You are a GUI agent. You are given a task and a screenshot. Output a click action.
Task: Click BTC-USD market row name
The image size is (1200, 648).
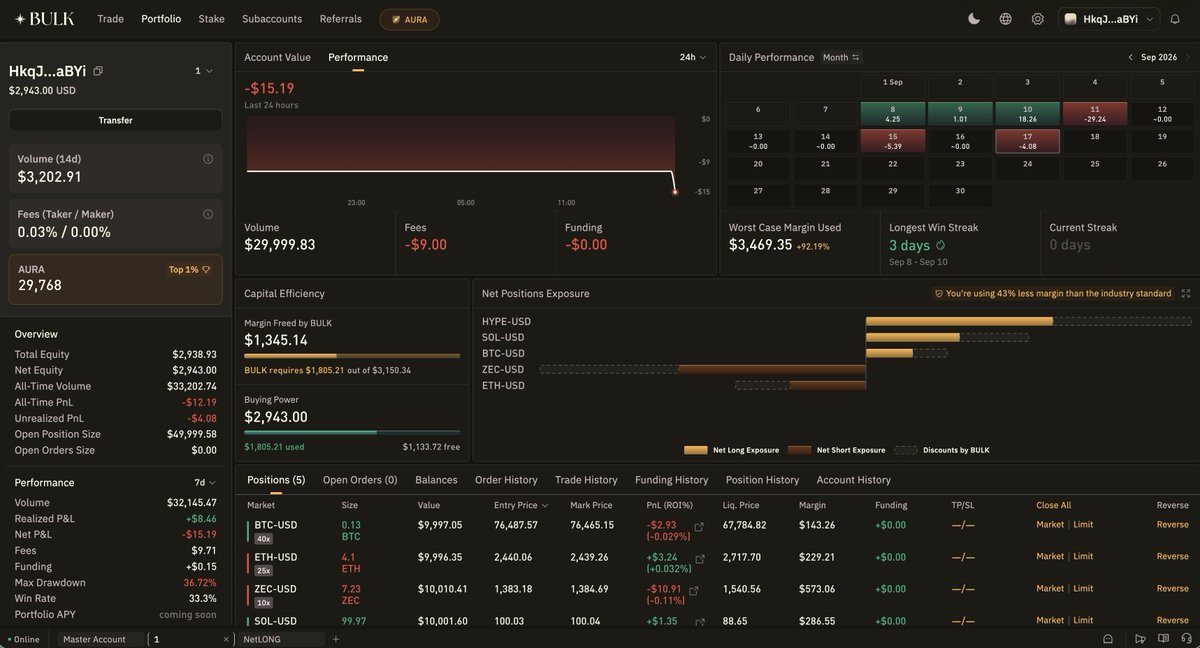276,525
